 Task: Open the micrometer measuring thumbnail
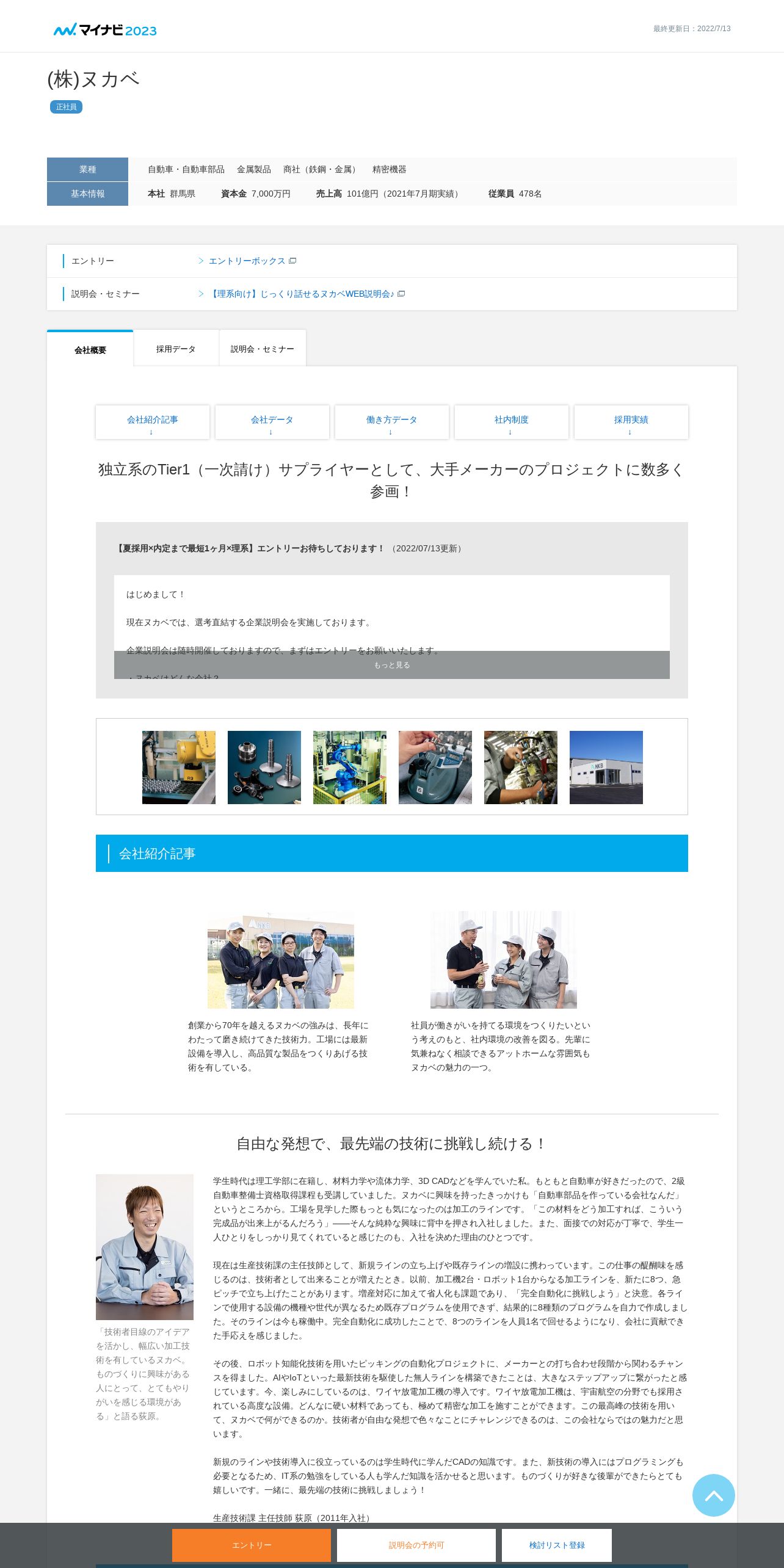435,768
